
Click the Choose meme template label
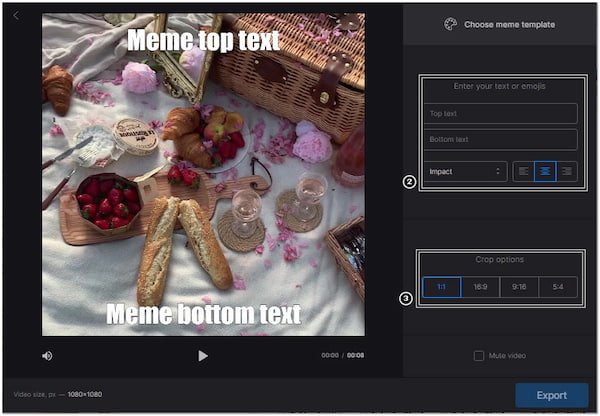pyautogui.click(x=509, y=24)
